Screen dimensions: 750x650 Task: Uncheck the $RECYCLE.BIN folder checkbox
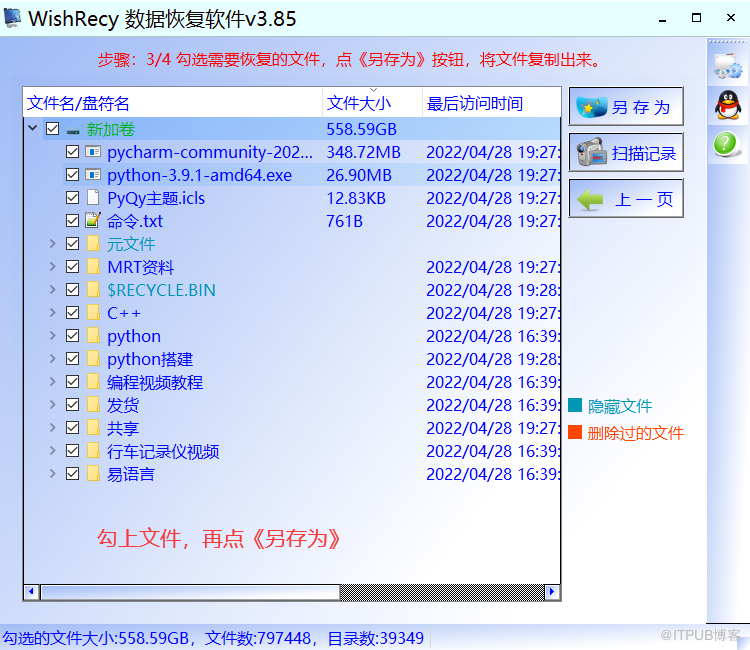click(72, 289)
